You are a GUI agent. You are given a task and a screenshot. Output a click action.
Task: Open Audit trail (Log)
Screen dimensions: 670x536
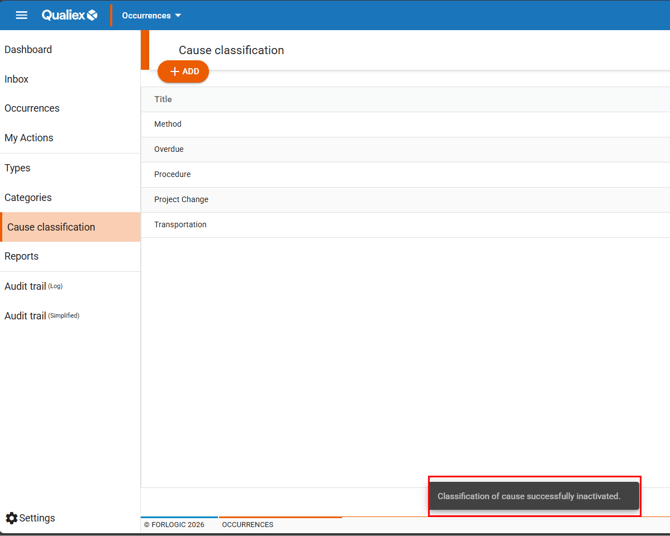[x=33, y=287]
